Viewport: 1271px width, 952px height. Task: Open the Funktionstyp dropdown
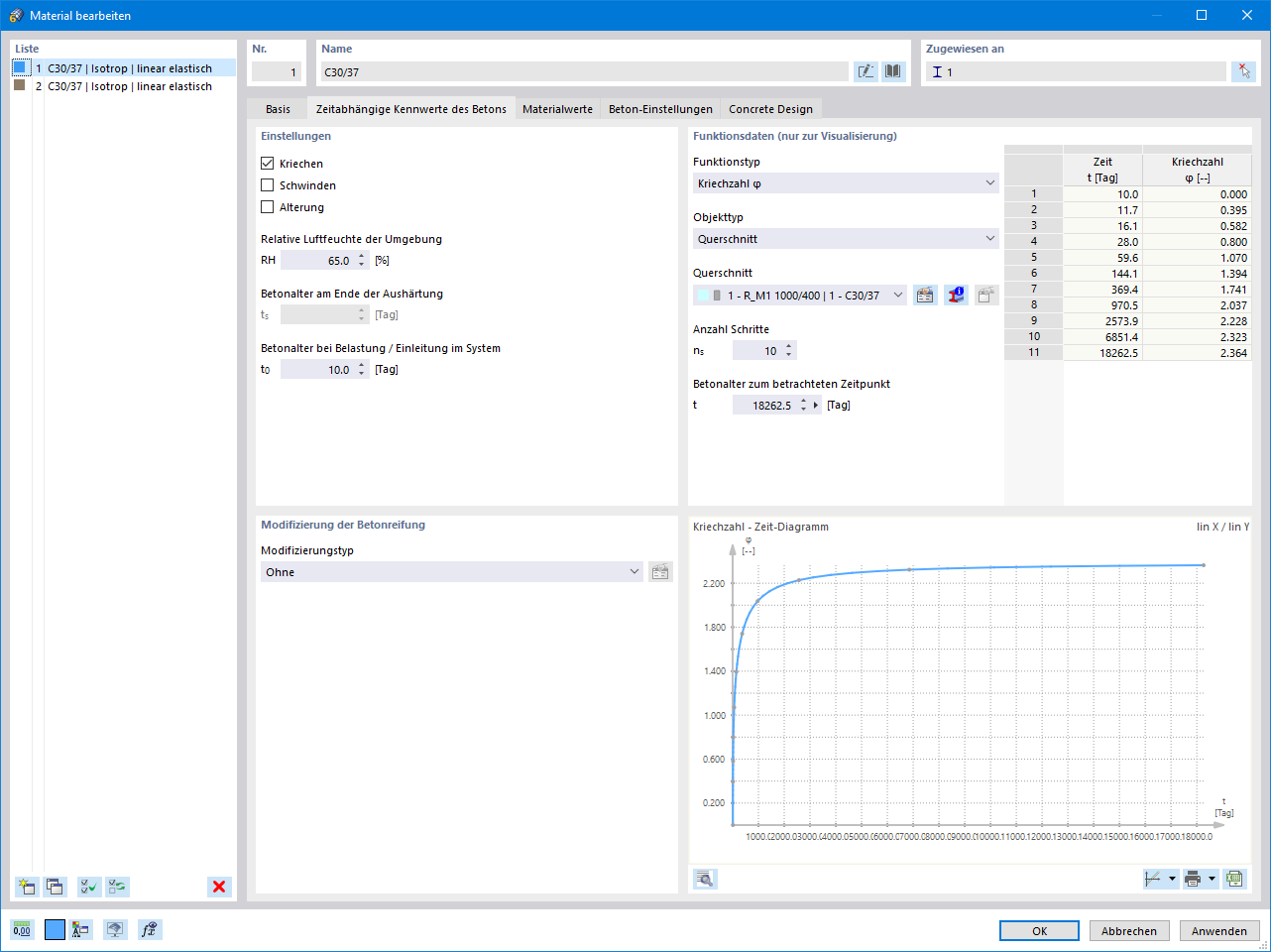(x=846, y=183)
